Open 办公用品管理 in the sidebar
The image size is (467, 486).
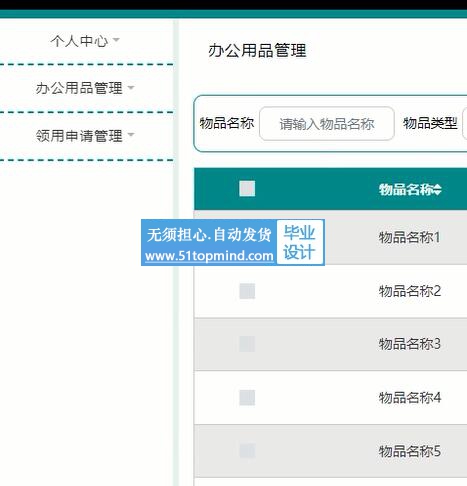coord(79,88)
